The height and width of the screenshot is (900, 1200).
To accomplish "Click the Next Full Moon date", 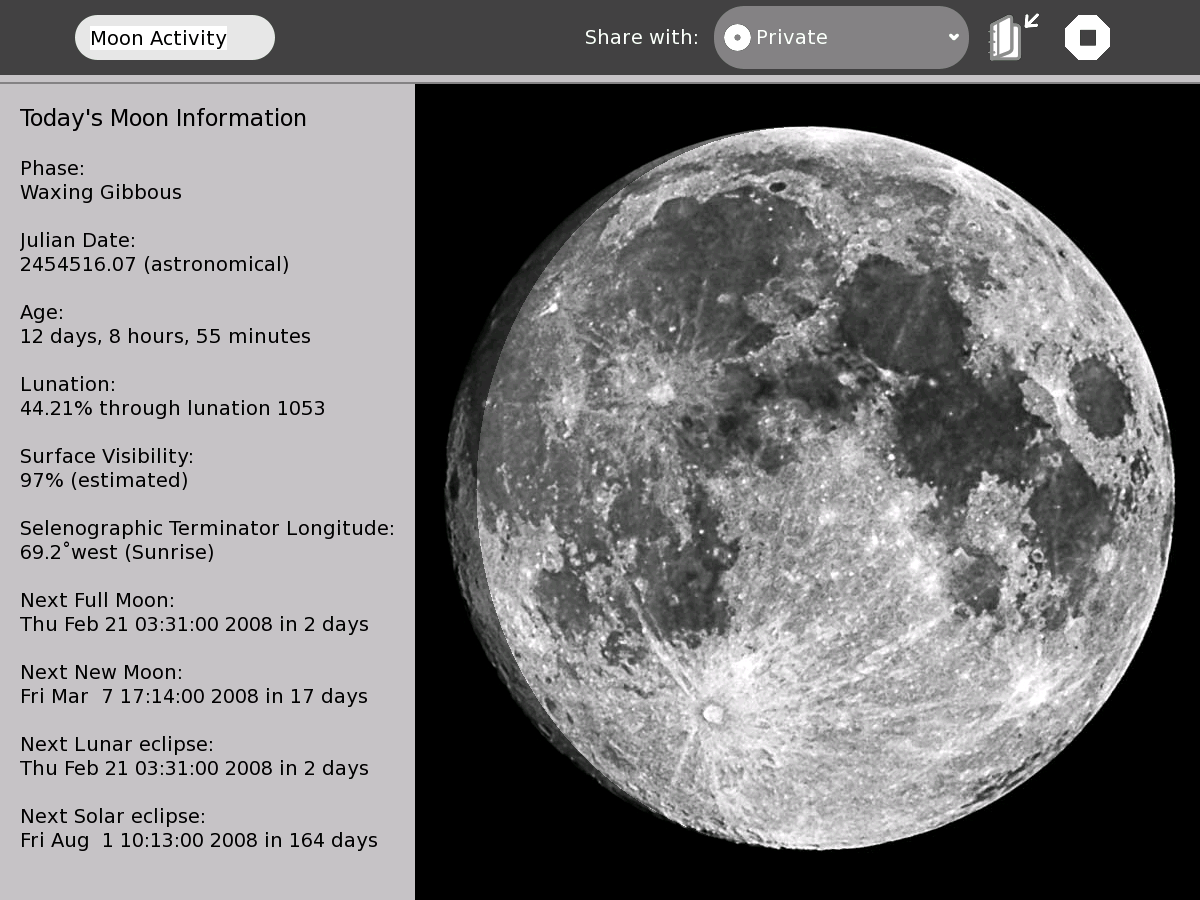I will 194,624.
